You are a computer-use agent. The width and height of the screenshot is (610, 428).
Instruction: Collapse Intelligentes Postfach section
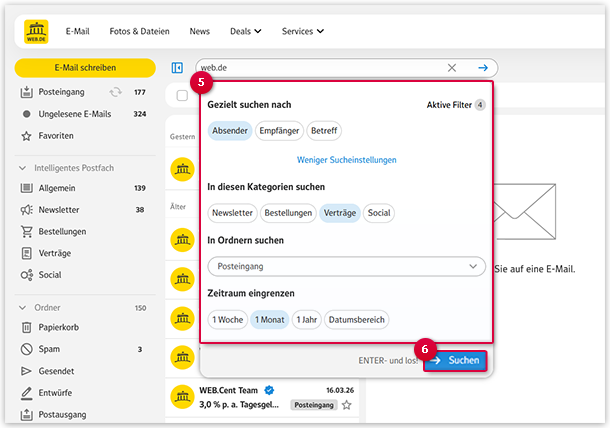23,168
